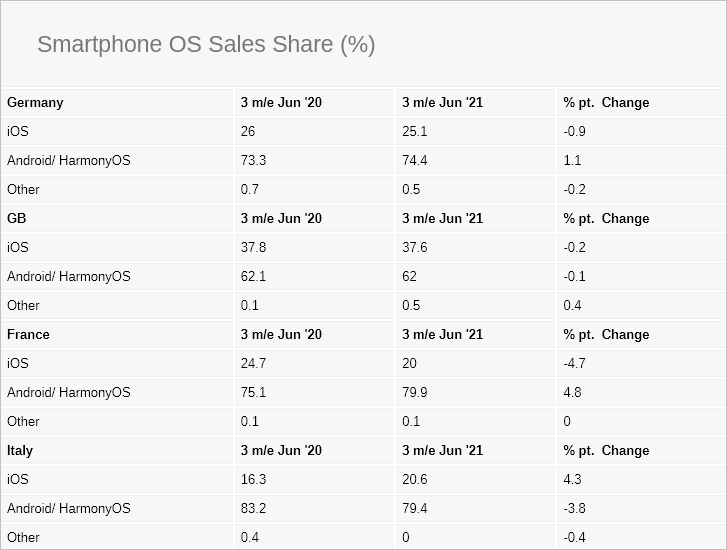This screenshot has width=727, height=550.
Task: Select the Italy section header cell
Action: click(20, 451)
